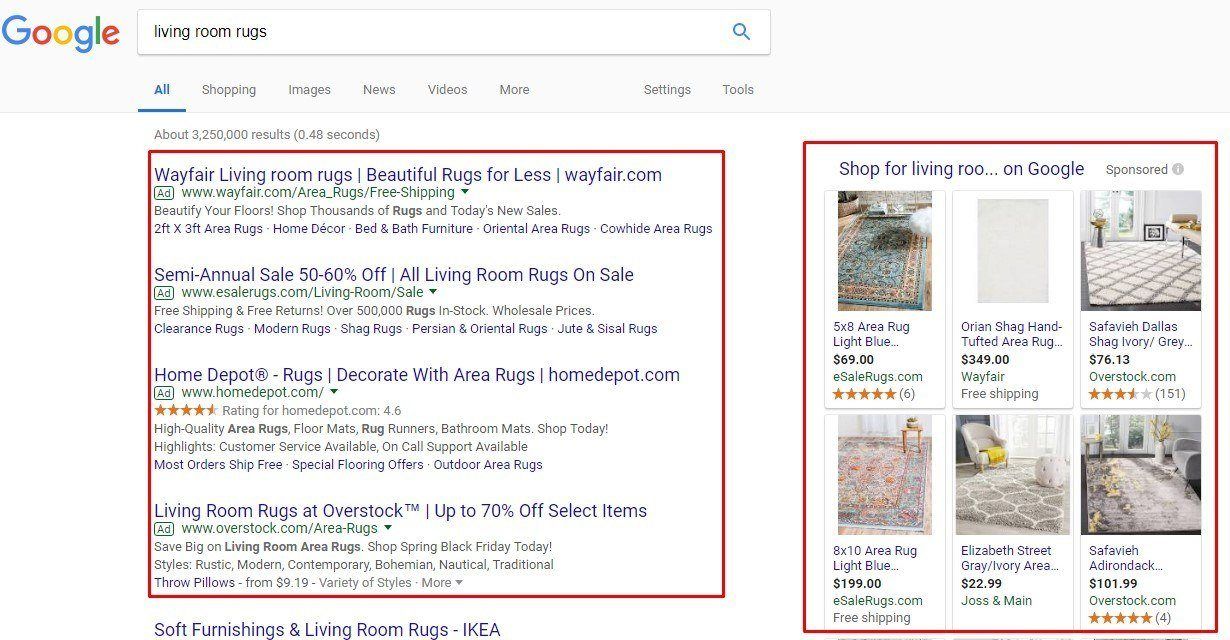Open Living Room Rugs at Overstock headline
This screenshot has height=640, width=1230.
(400, 511)
